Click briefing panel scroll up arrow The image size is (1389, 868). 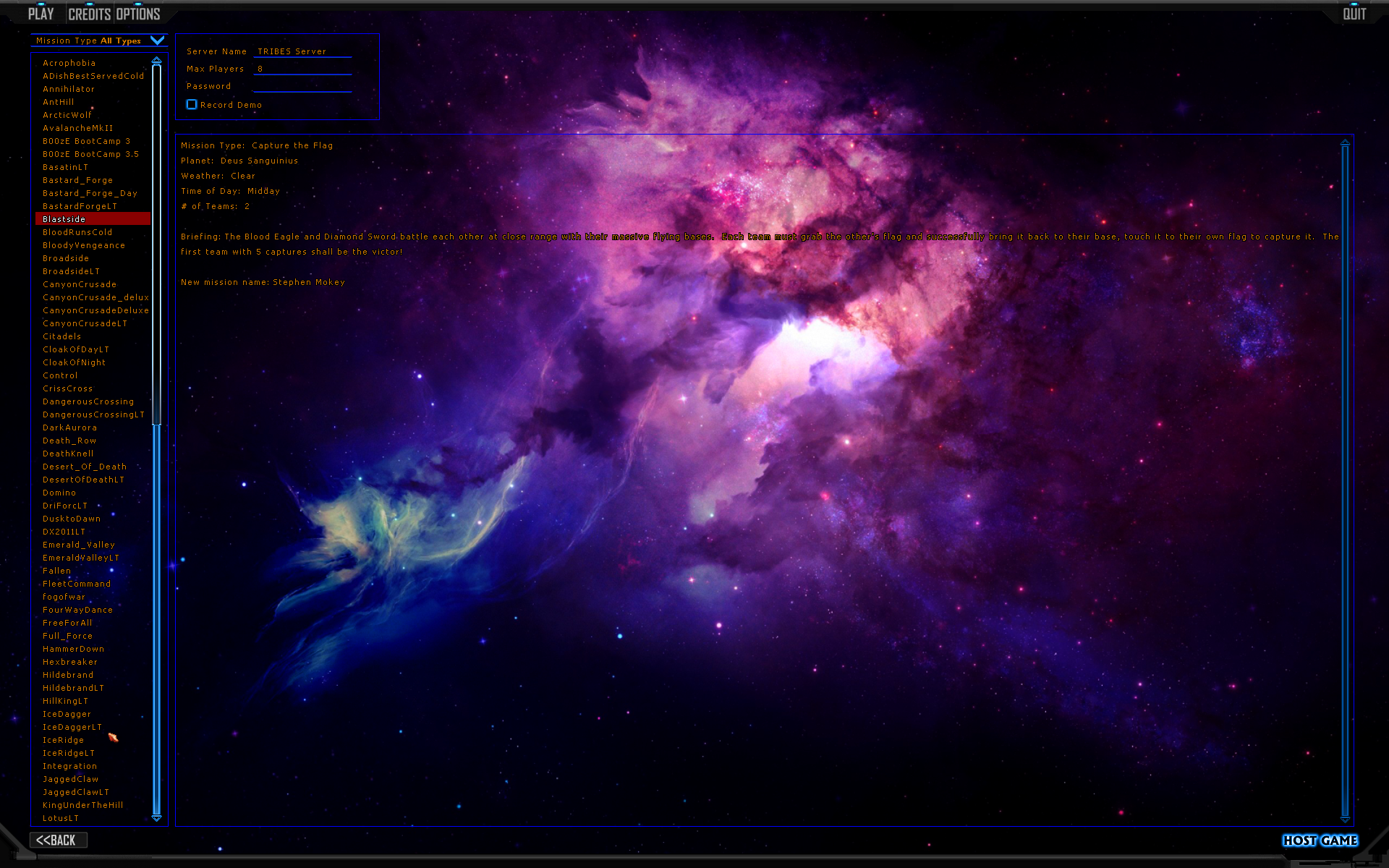click(1345, 142)
